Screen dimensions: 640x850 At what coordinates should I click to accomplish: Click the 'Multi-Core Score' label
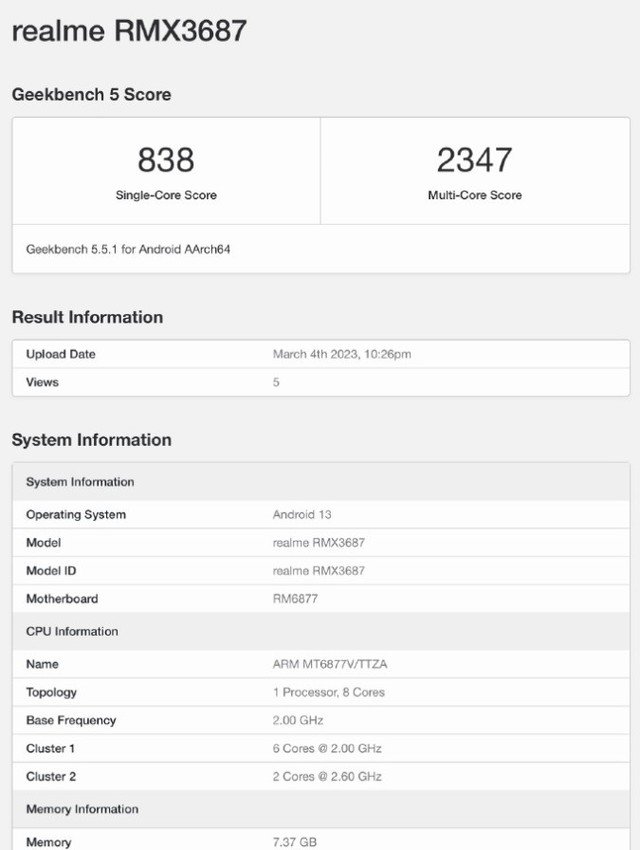[x=475, y=195]
